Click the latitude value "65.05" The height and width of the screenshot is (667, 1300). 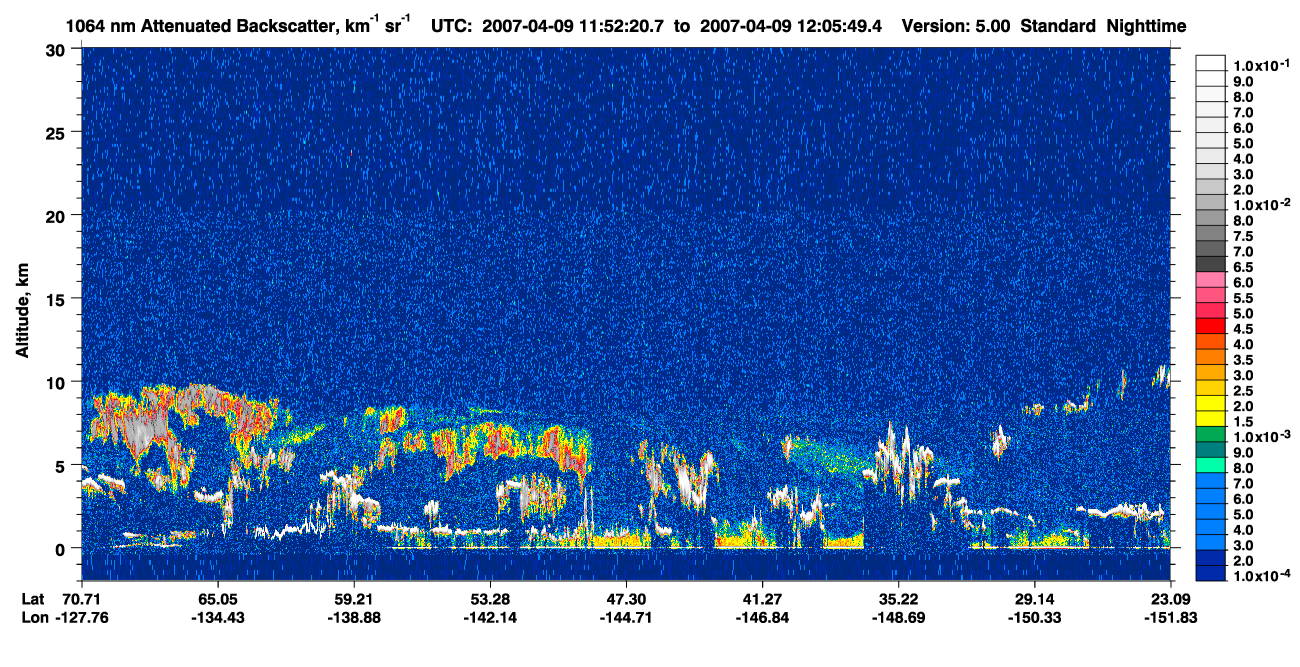[x=217, y=599]
